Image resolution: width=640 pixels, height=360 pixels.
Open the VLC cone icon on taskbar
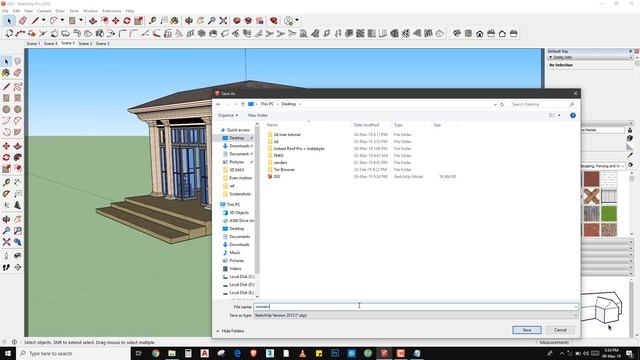click(302, 353)
